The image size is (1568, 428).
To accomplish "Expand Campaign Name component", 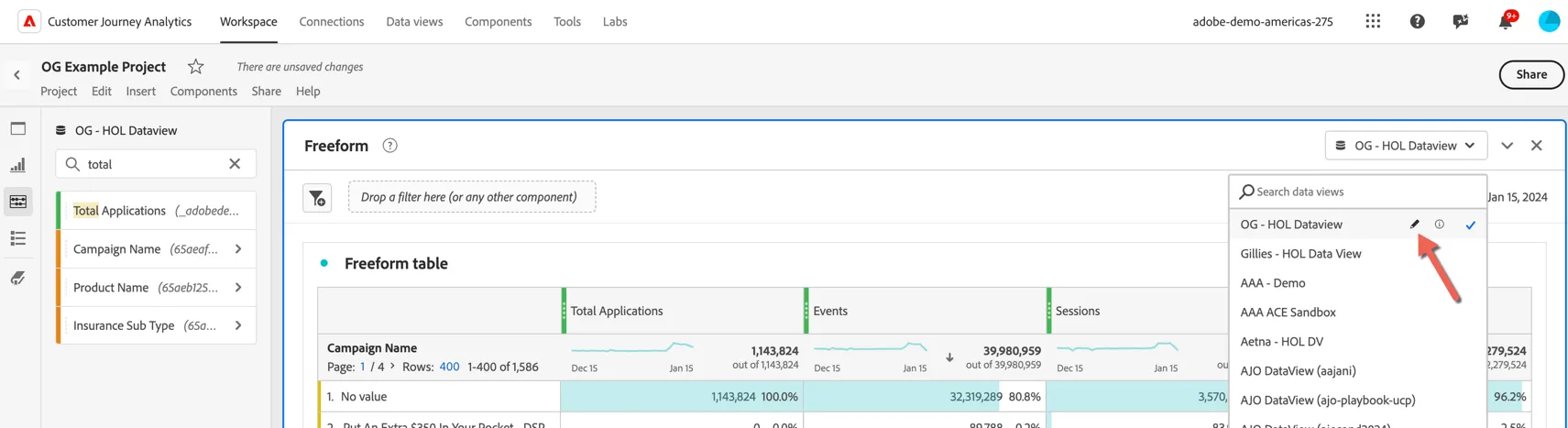I will pyautogui.click(x=238, y=249).
